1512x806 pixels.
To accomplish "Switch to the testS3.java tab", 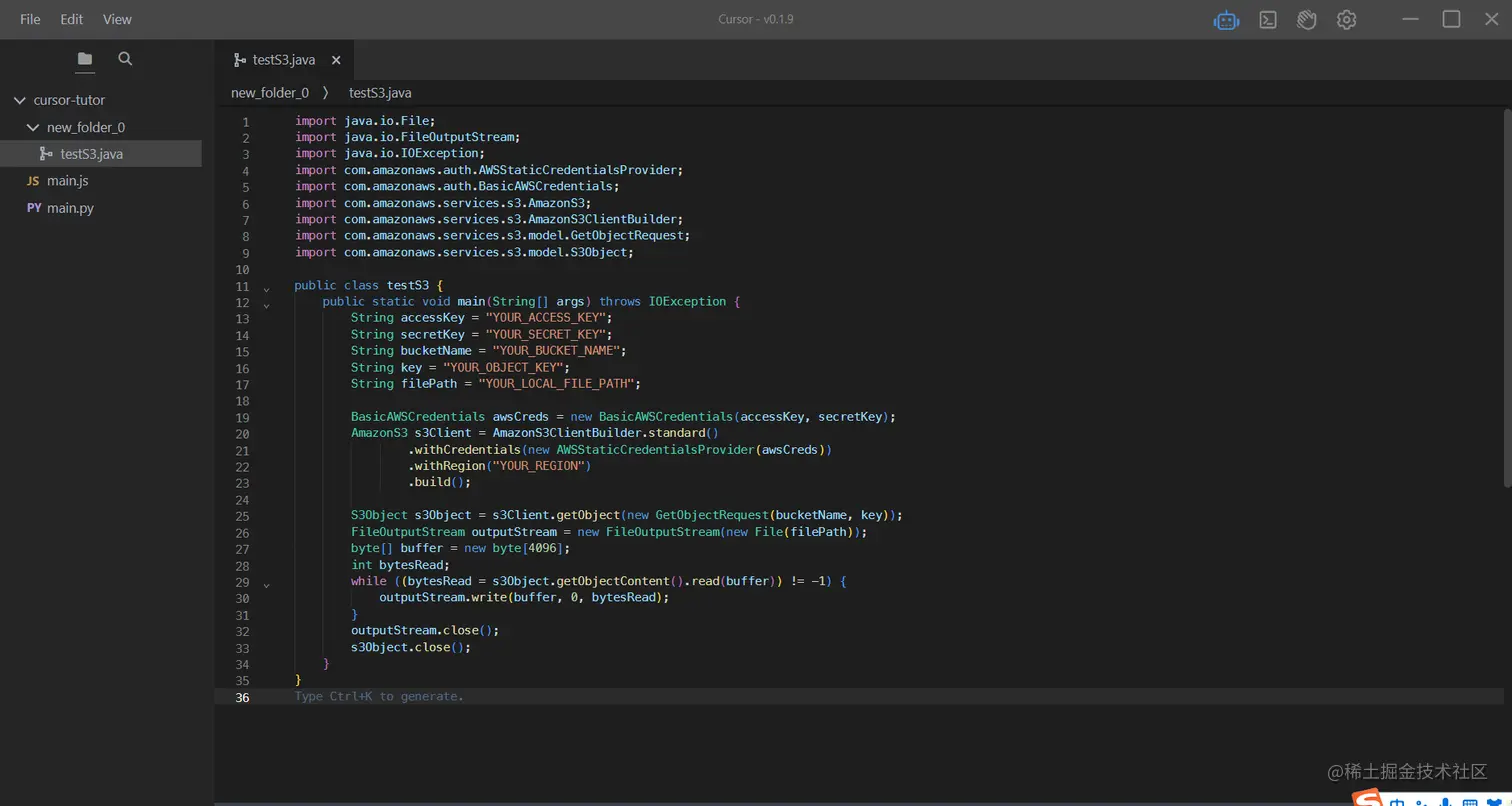I will click(283, 60).
